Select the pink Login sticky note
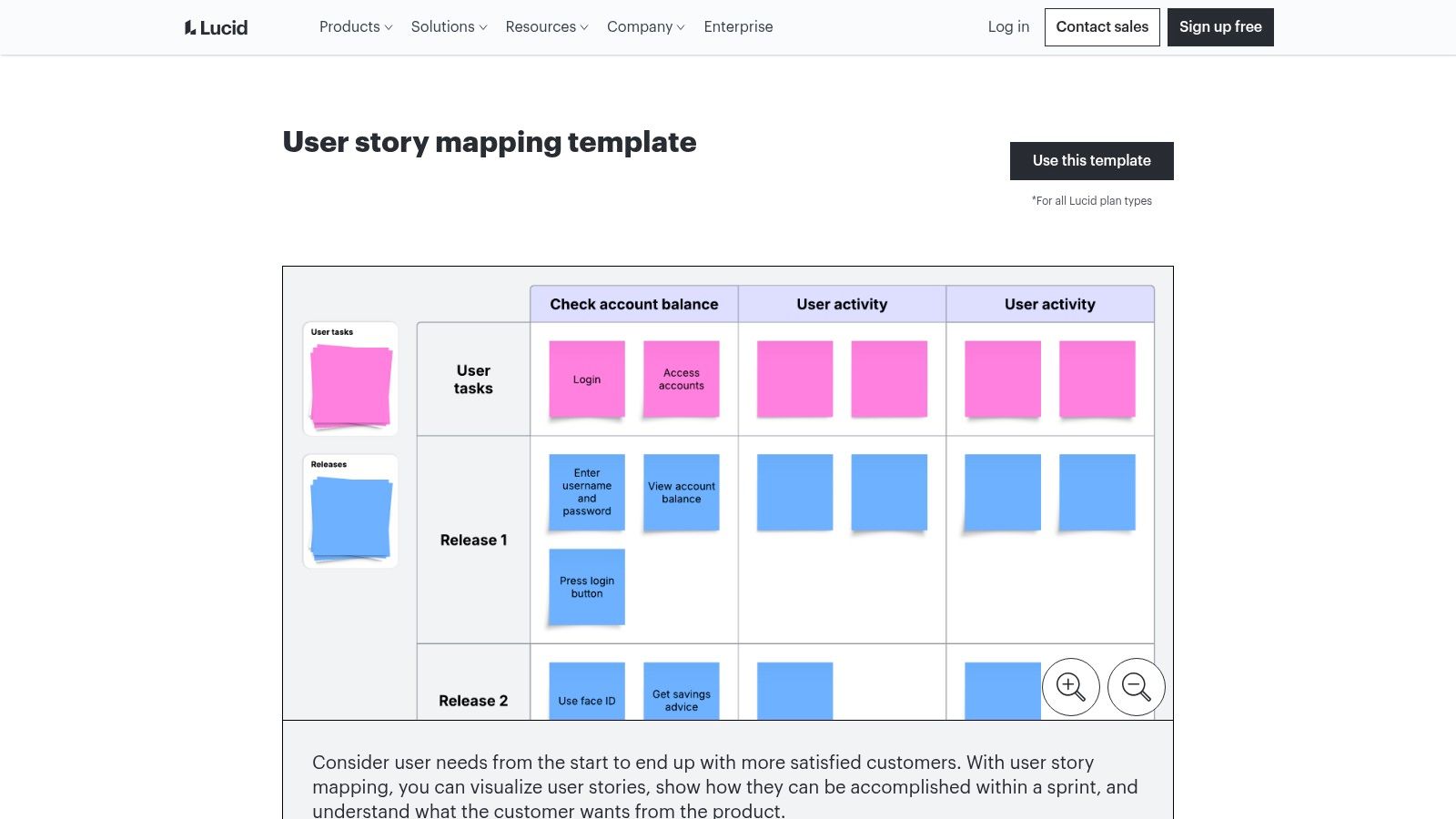The width and height of the screenshot is (1456, 819). tap(587, 379)
